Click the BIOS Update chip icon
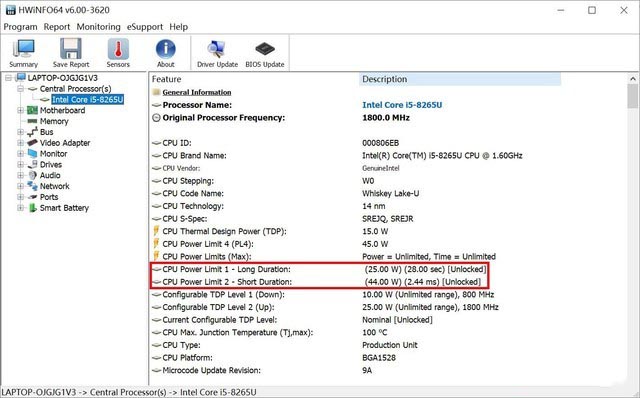The width and height of the screenshot is (640, 398). point(265,49)
